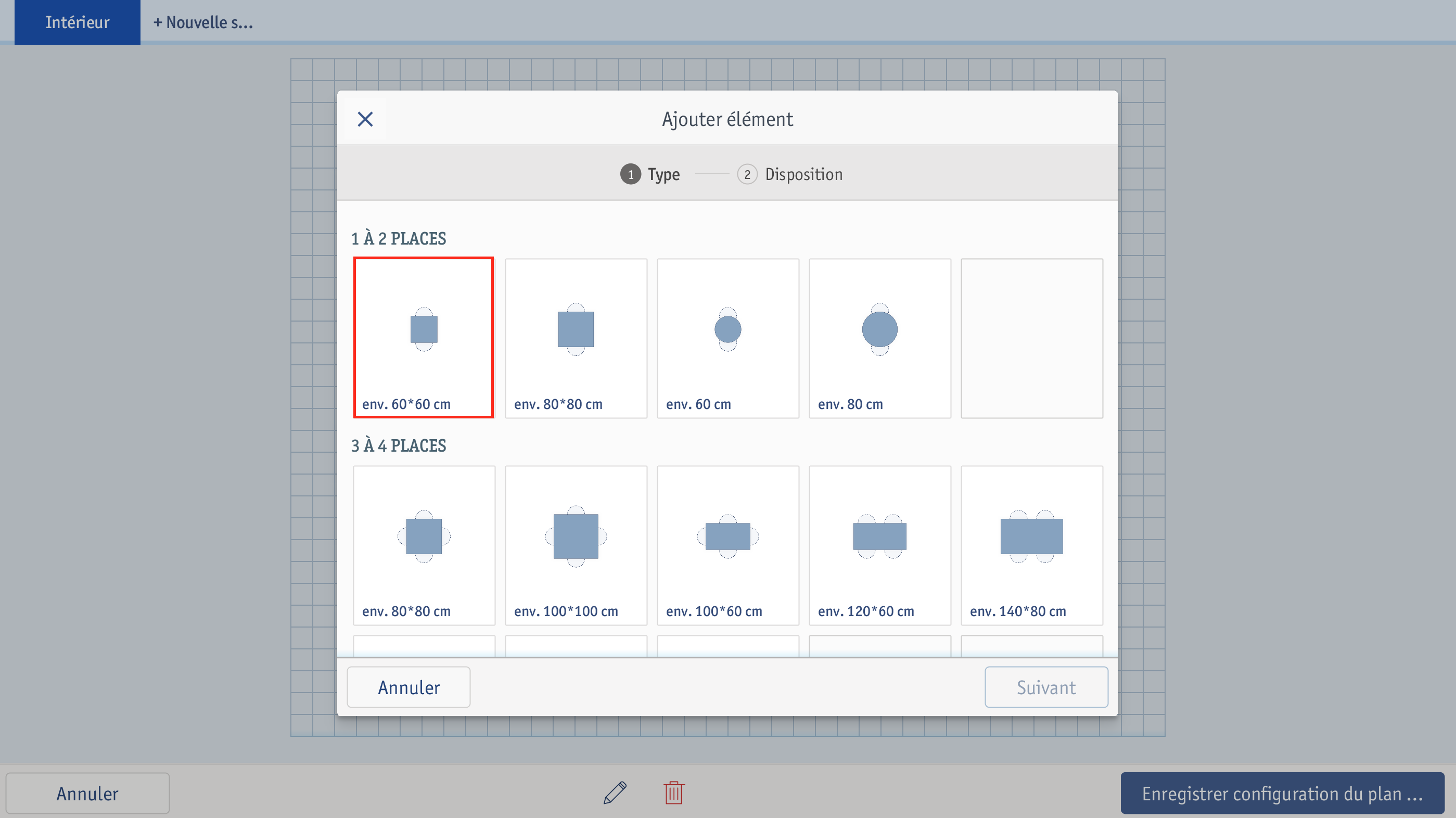Select the env. 100*60 cm table
Image resolution: width=1456 pixels, height=818 pixels.
[728, 545]
